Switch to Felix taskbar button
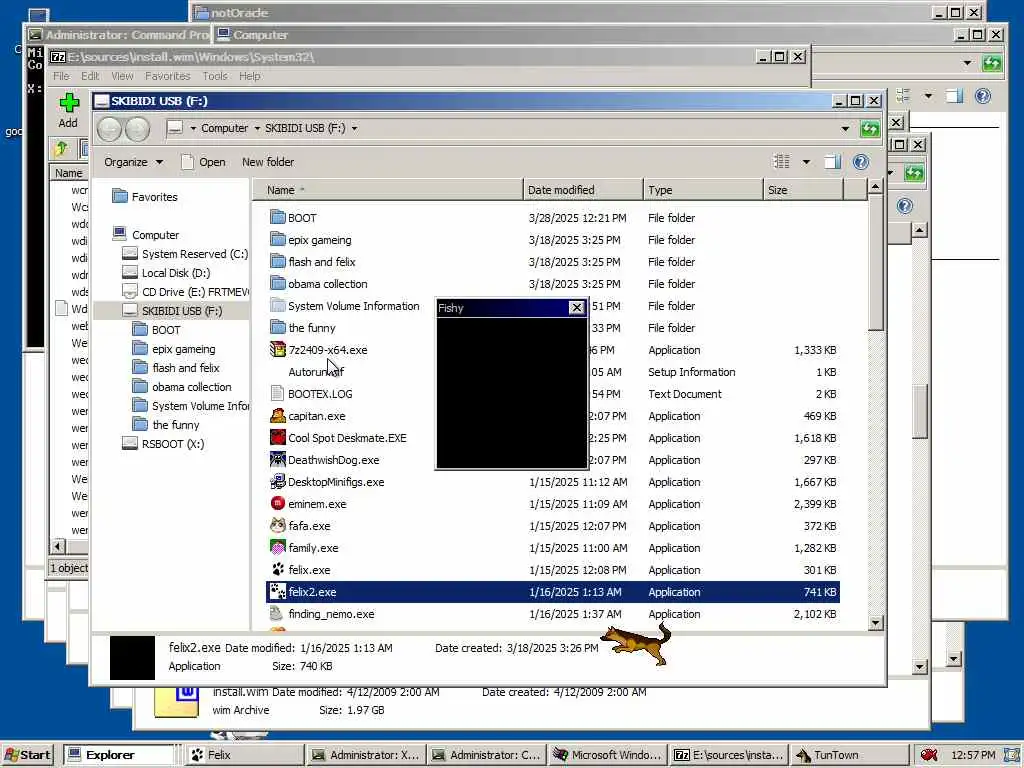 (x=244, y=755)
